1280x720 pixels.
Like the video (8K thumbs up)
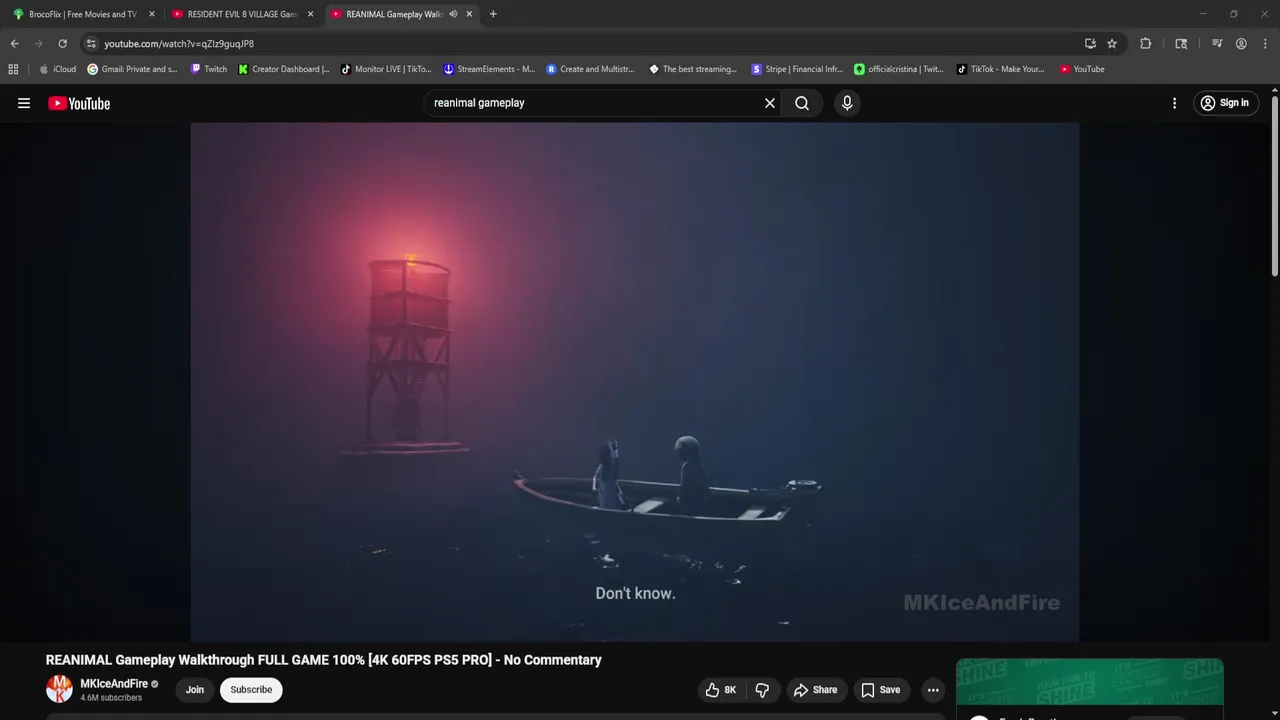click(x=720, y=690)
